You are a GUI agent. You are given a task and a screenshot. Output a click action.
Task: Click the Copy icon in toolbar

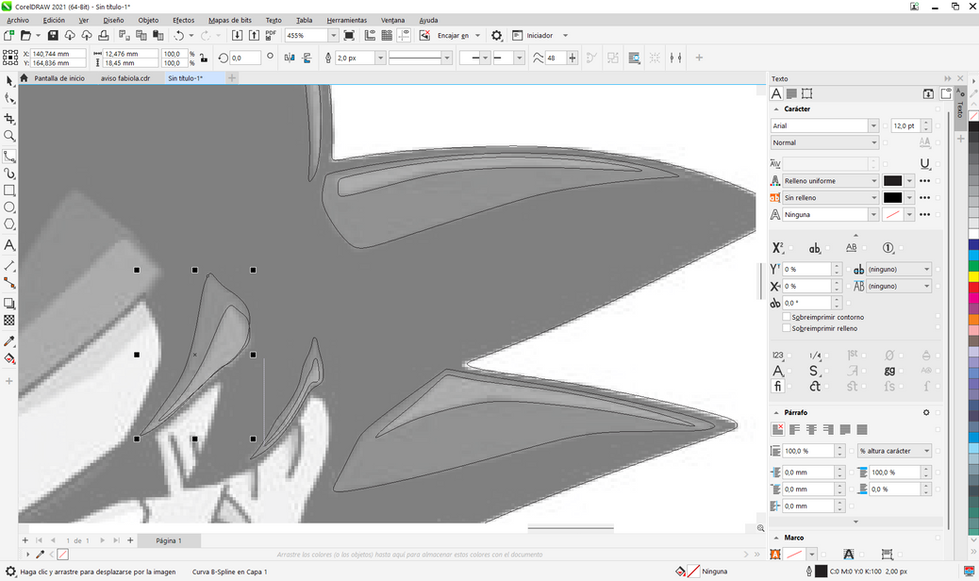pos(141,36)
